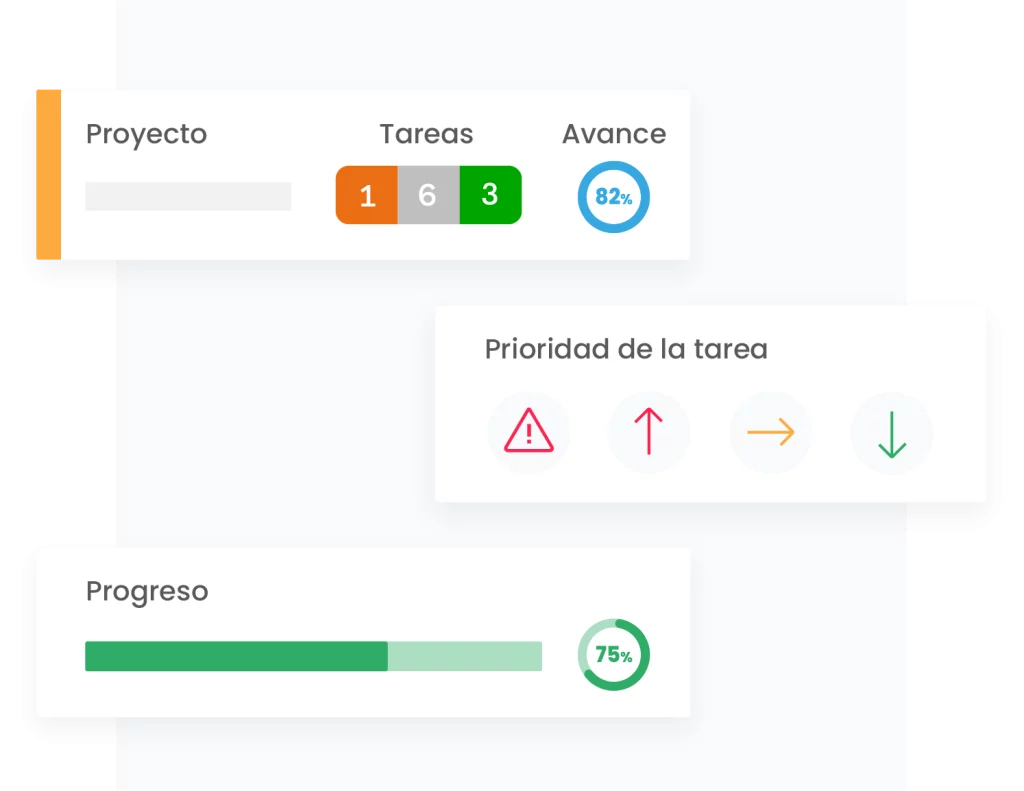1024x791 pixels.
Task: Click the Proyecto column heading
Action: click(x=146, y=135)
